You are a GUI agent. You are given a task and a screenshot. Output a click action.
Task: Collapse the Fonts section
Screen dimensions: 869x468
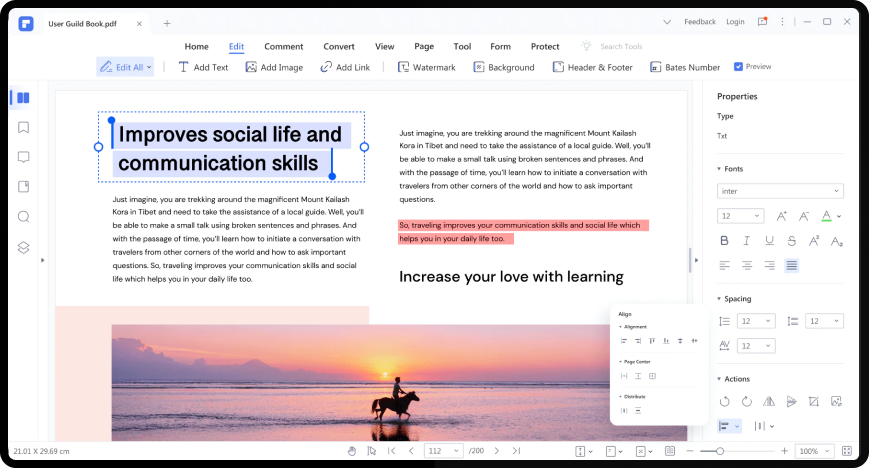(x=719, y=169)
